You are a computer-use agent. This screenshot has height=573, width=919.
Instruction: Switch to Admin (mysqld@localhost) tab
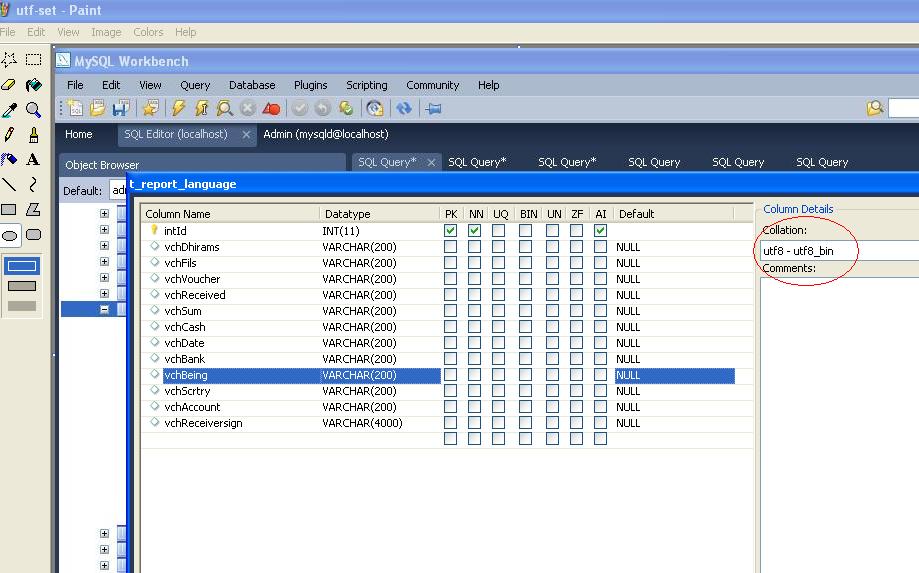point(326,134)
